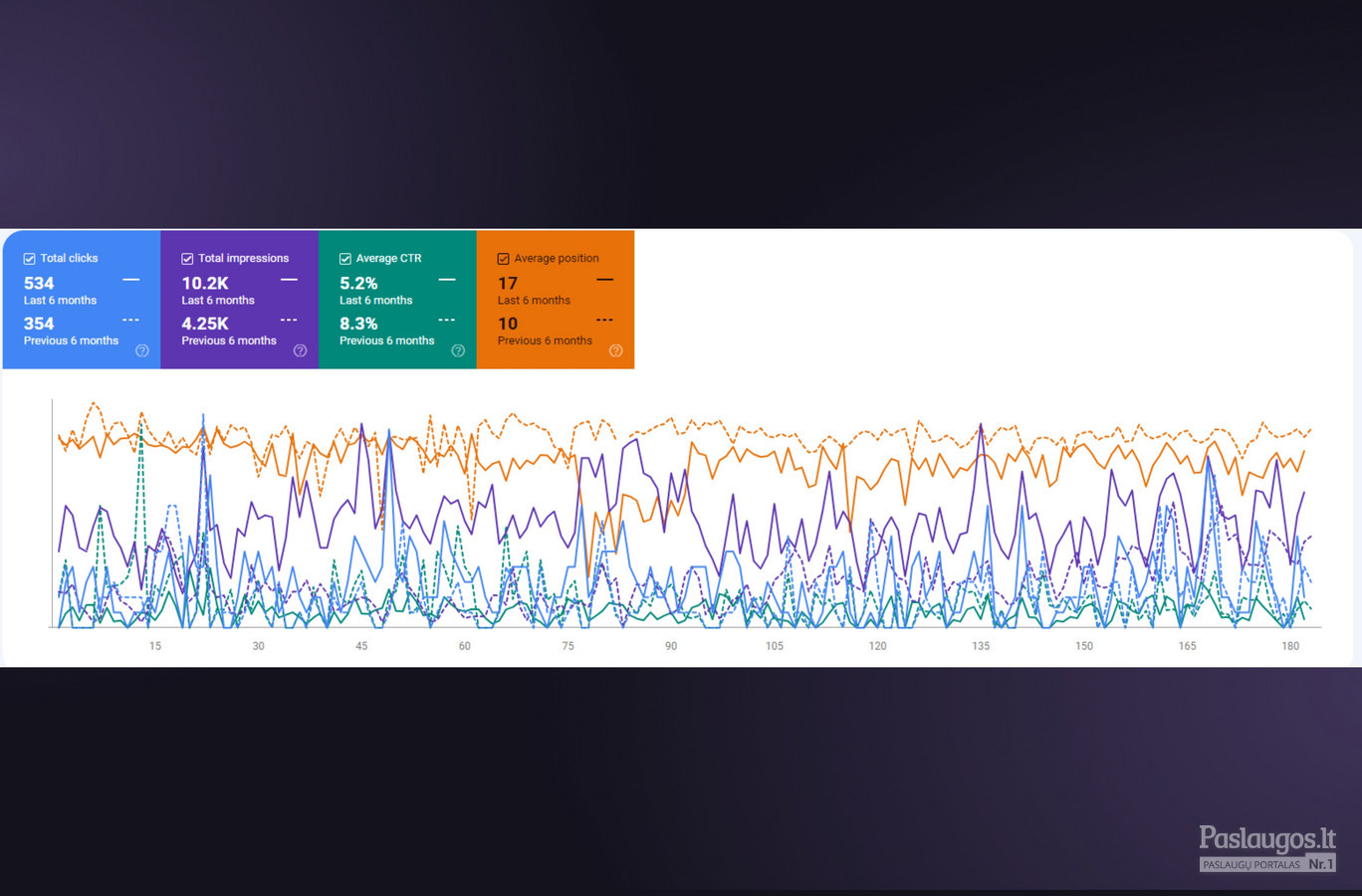1362x896 pixels.
Task: Select the average position value 17
Action: (x=508, y=284)
